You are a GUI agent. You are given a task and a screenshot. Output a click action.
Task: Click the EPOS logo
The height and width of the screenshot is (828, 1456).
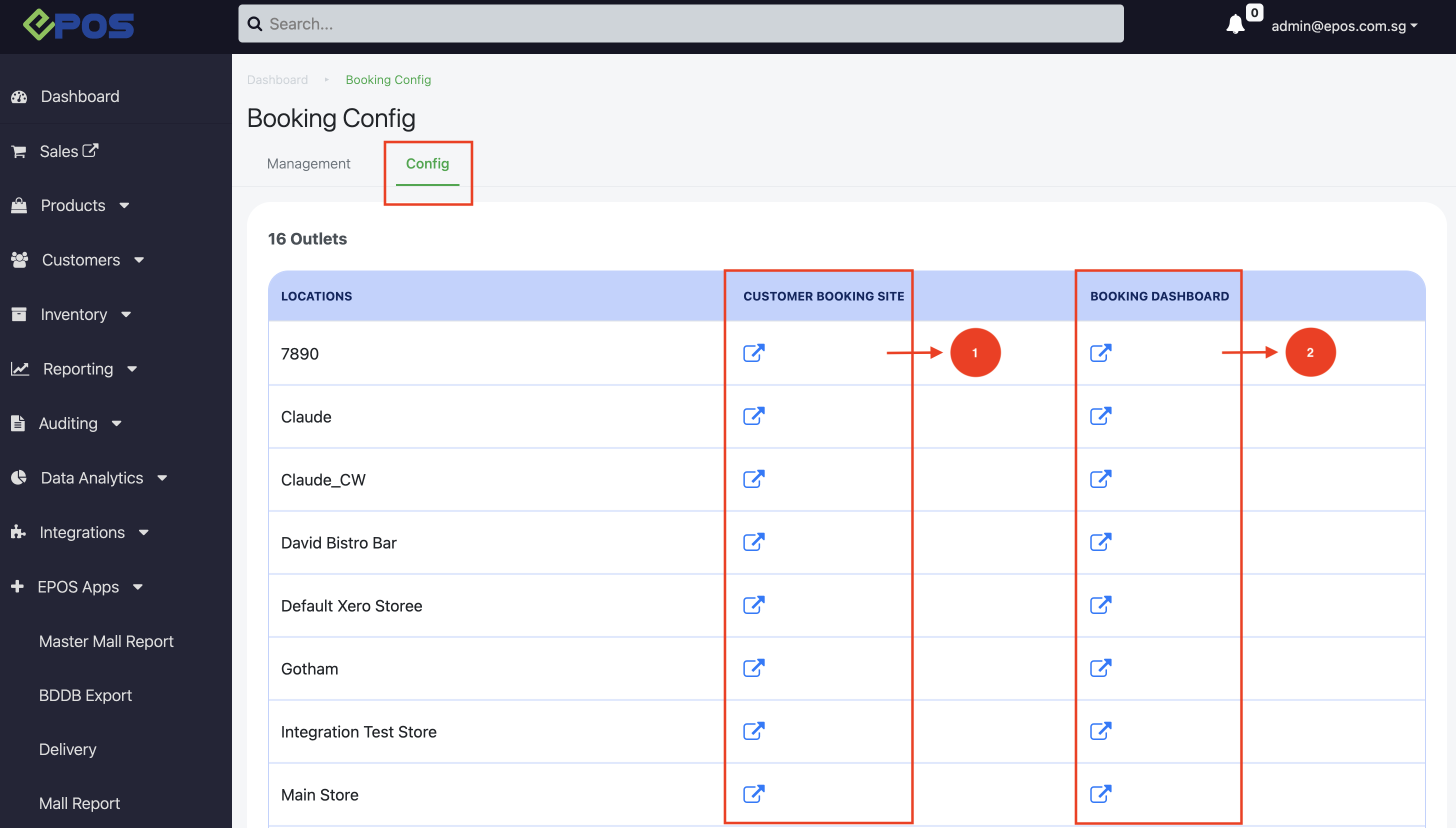78,25
